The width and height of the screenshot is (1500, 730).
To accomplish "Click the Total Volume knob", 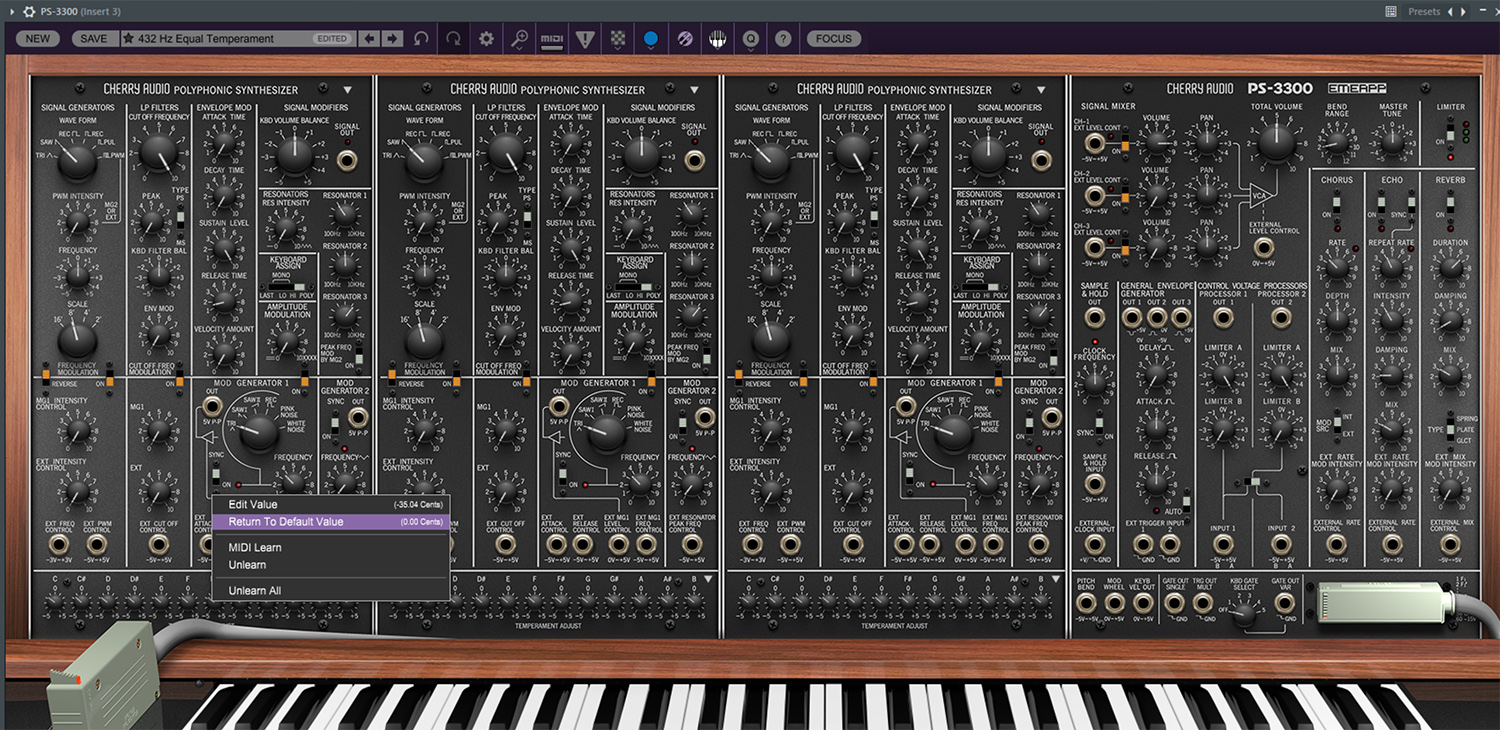I will click(1276, 142).
